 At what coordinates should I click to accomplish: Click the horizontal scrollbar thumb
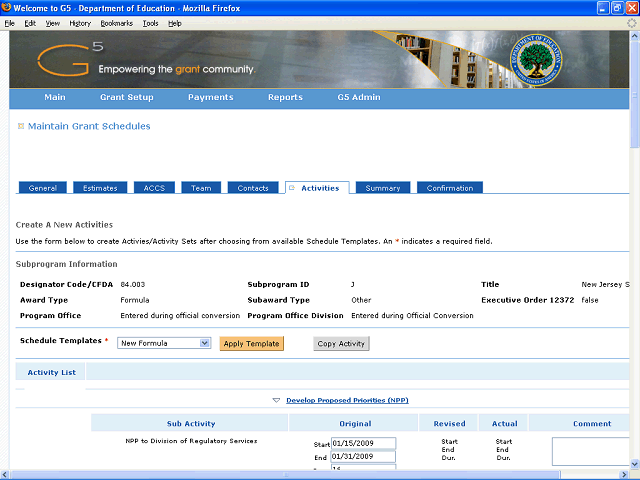tap(286, 475)
